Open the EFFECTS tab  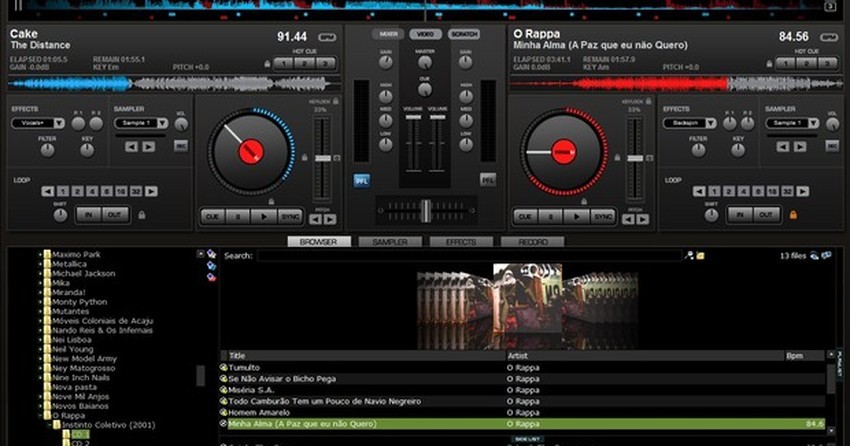(x=461, y=242)
